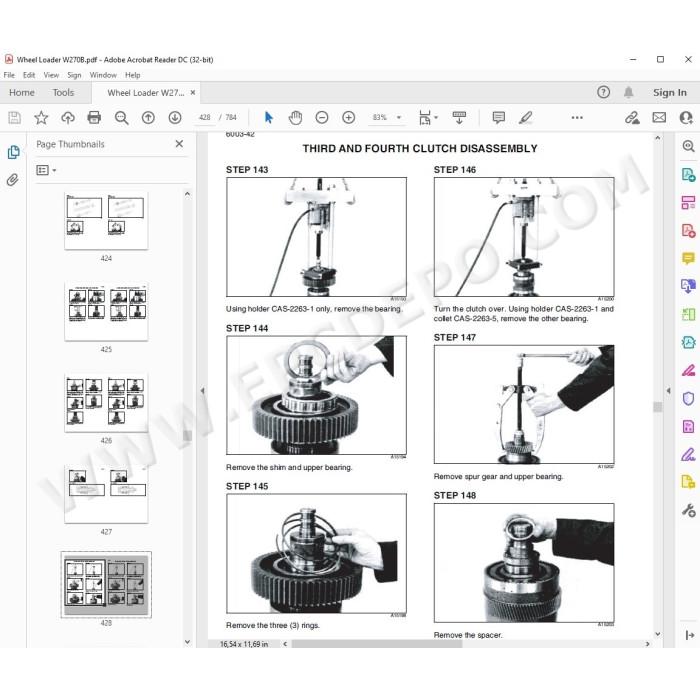Switch to the Tools tab

(63, 92)
